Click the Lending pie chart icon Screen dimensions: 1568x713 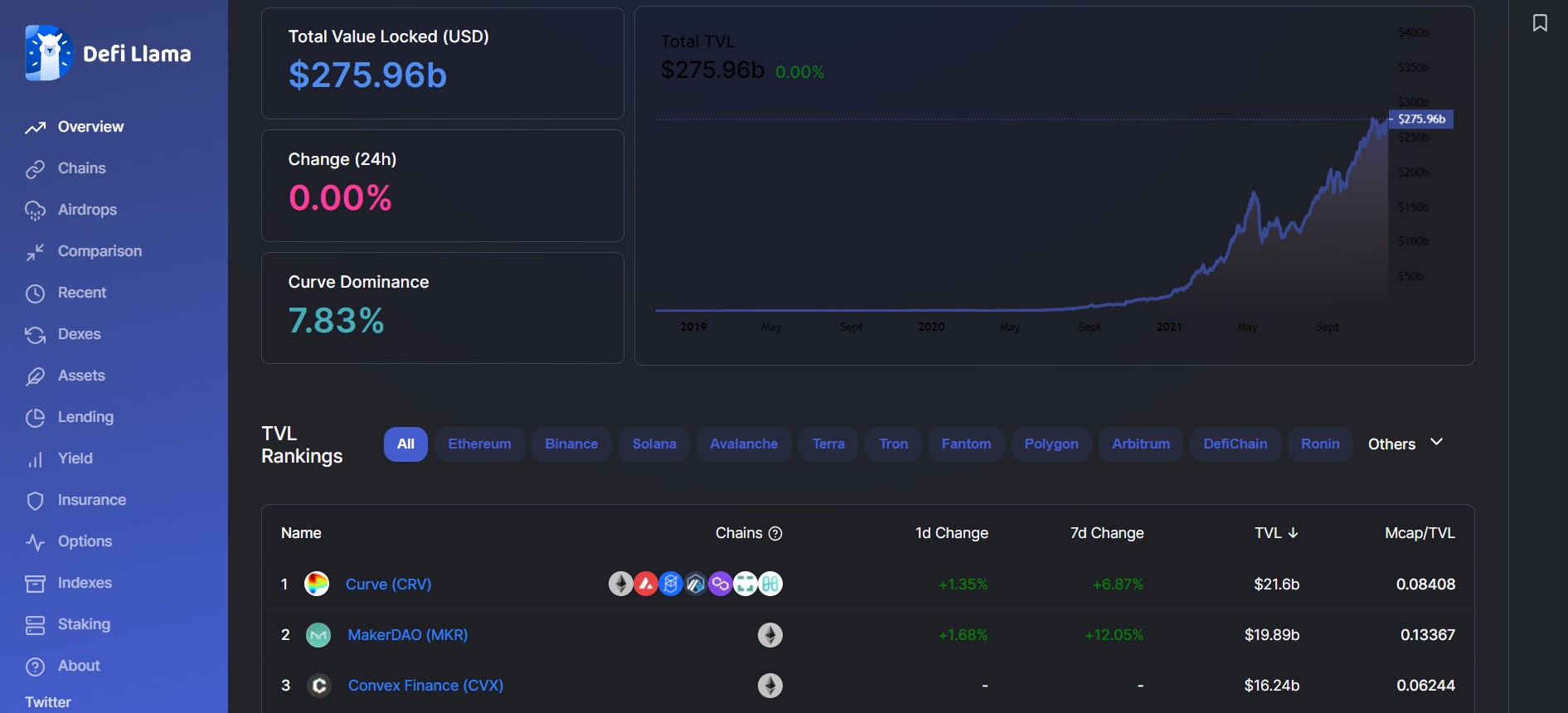click(35, 418)
